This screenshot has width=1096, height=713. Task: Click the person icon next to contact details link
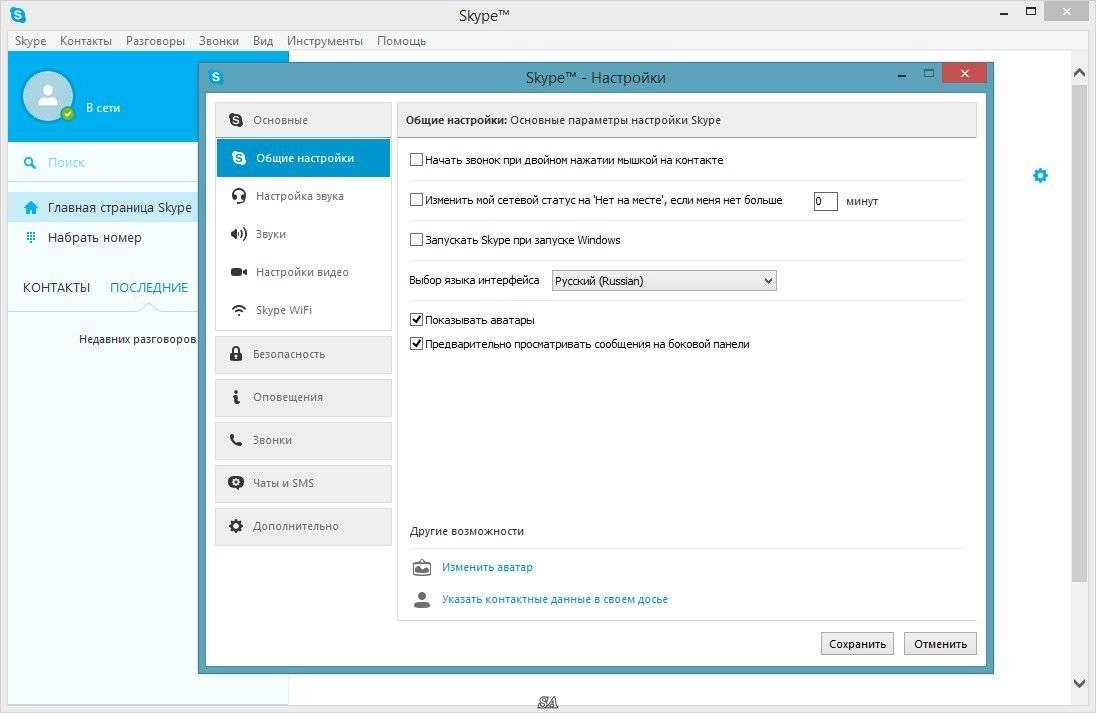[x=422, y=600]
